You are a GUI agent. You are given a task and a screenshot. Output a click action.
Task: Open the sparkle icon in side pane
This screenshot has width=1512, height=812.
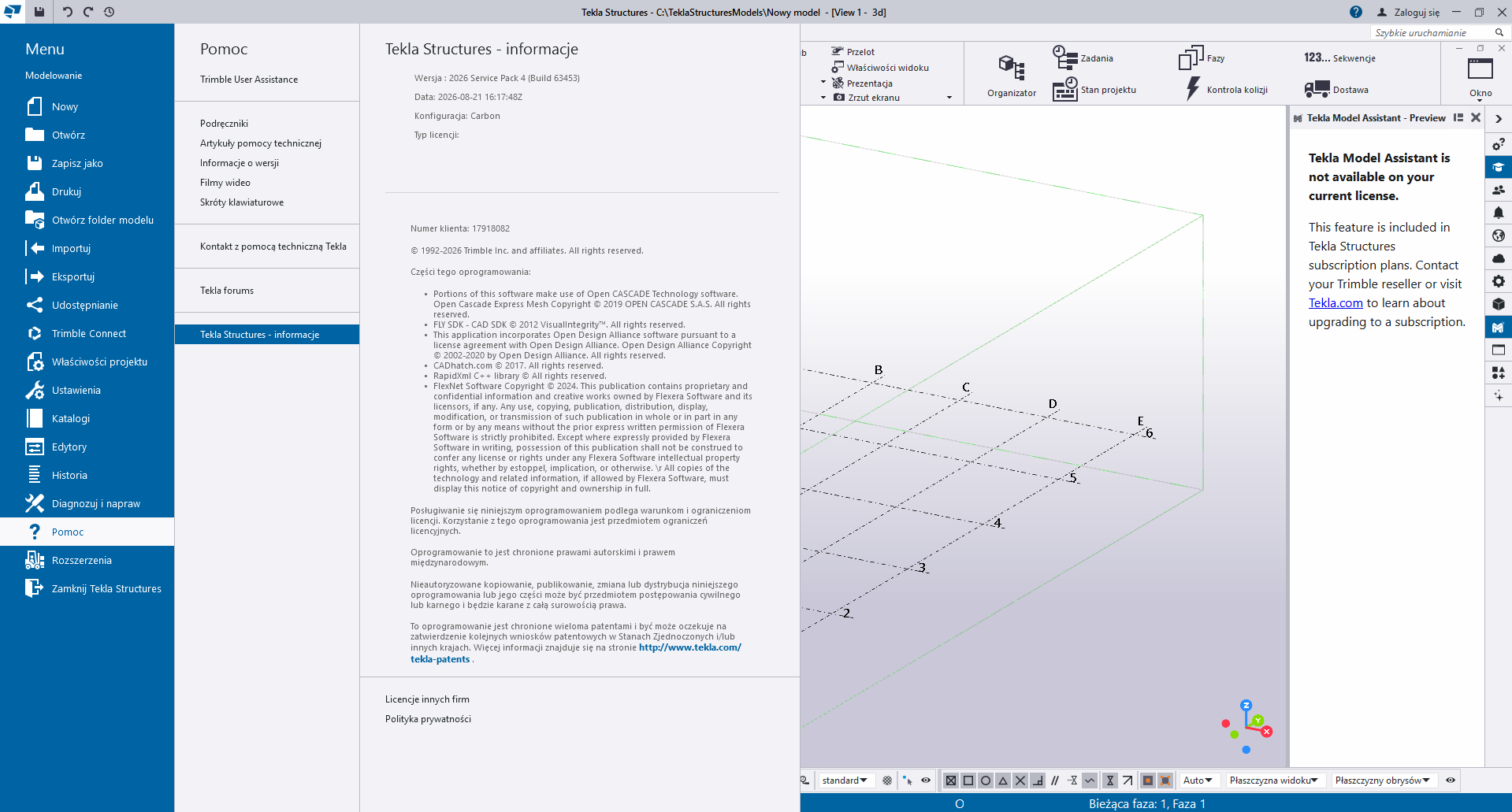(1499, 395)
